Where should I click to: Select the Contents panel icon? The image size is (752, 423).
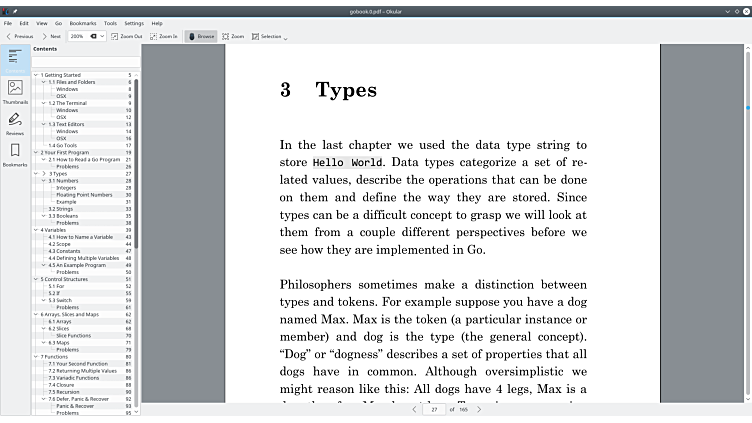[x=15, y=60]
